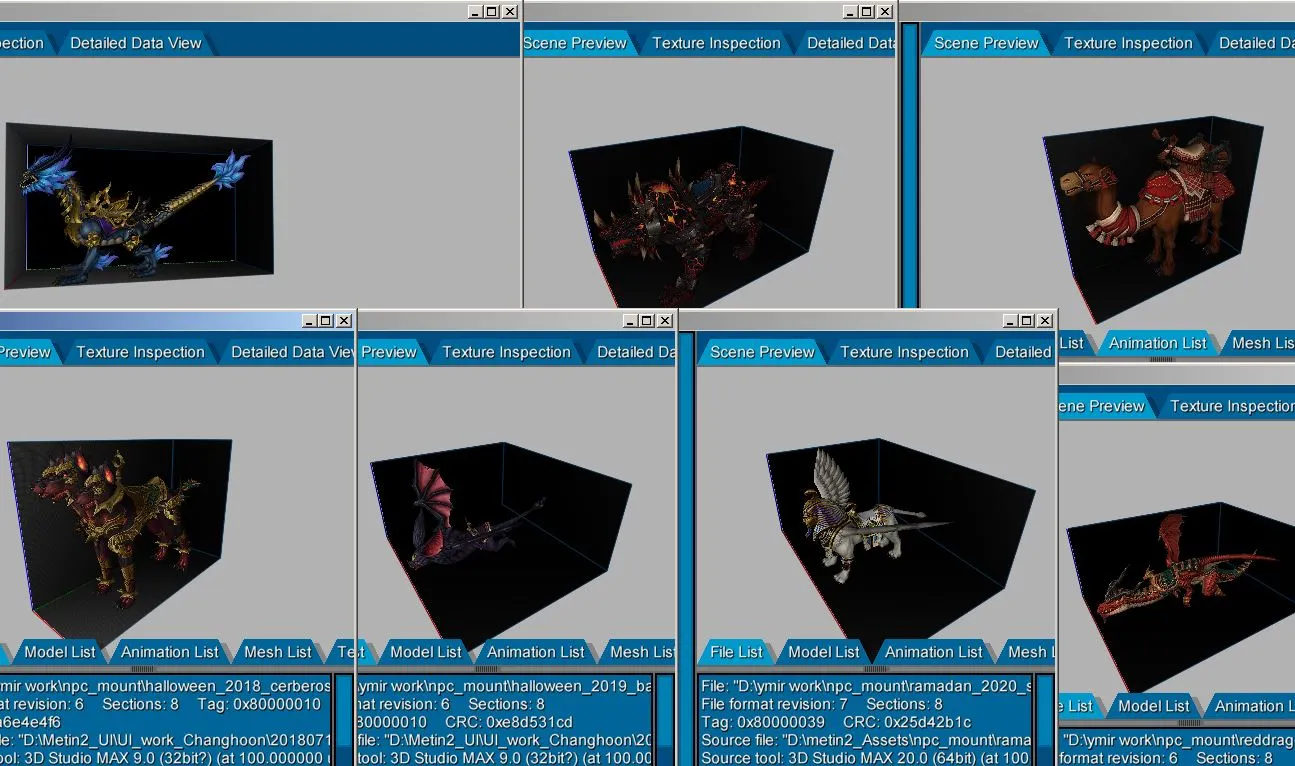Switch to Animation List in camel window
The width and height of the screenshot is (1295, 766).
coord(1157,343)
